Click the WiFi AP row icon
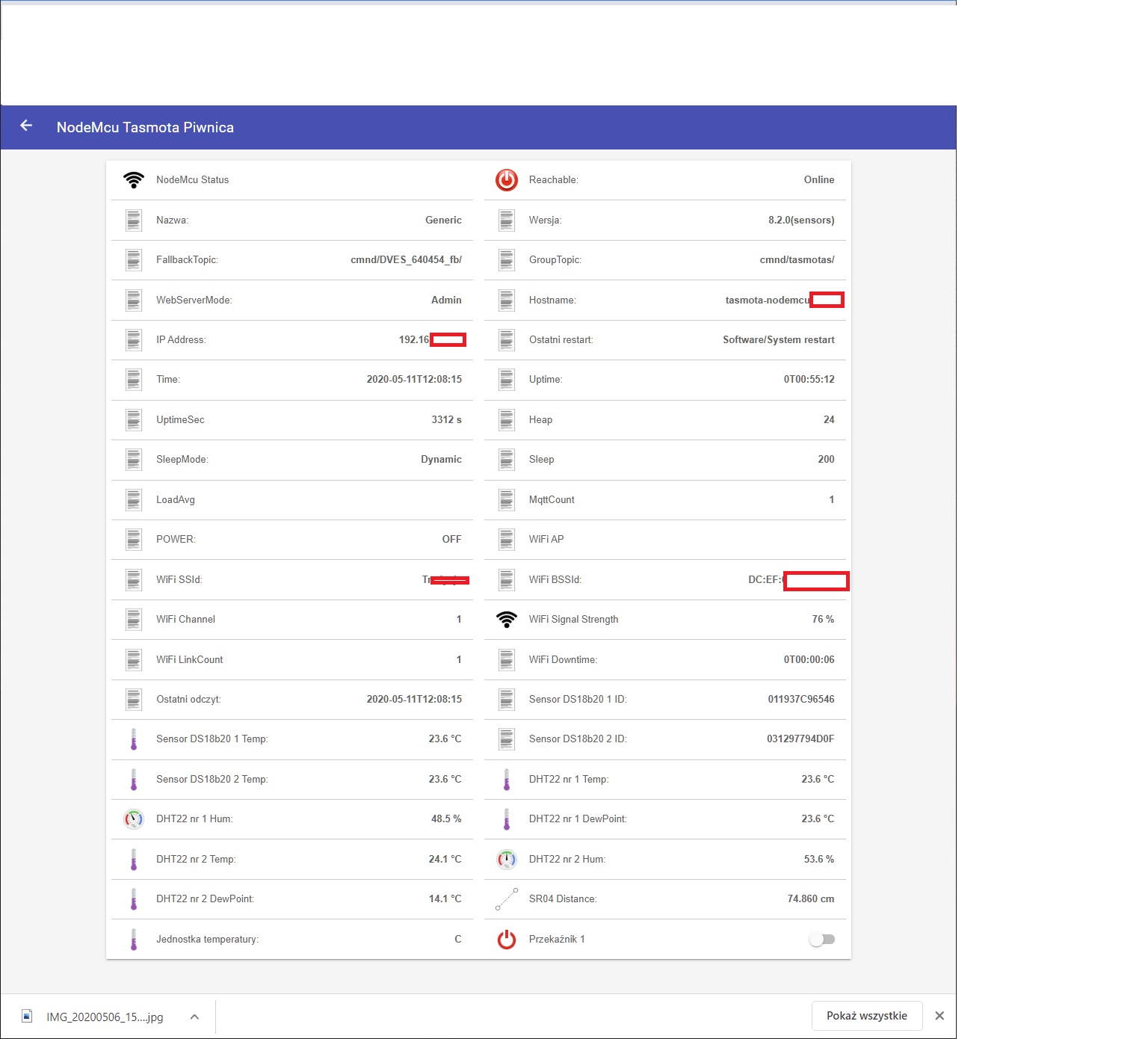The height and width of the screenshot is (1039, 1148). click(x=507, y=540)
